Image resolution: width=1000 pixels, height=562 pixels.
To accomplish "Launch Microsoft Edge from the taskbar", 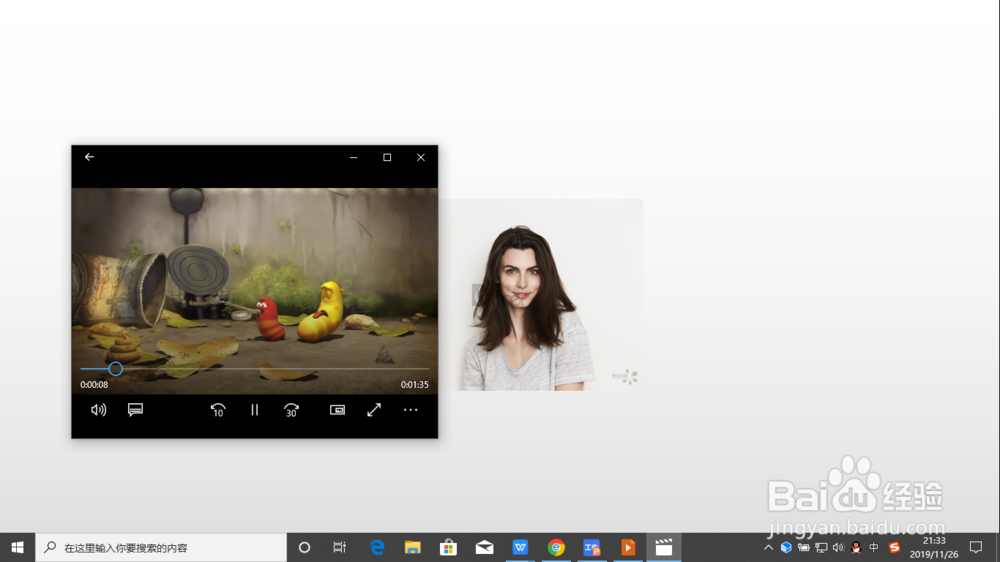I will click(x=377, y=547).
